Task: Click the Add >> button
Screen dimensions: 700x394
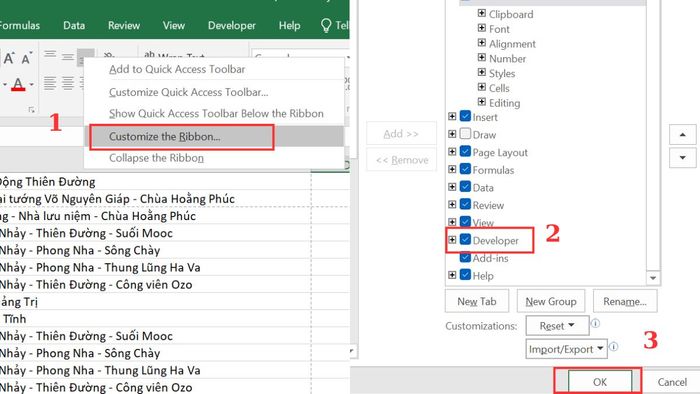Action: click(x=401, y=133)
